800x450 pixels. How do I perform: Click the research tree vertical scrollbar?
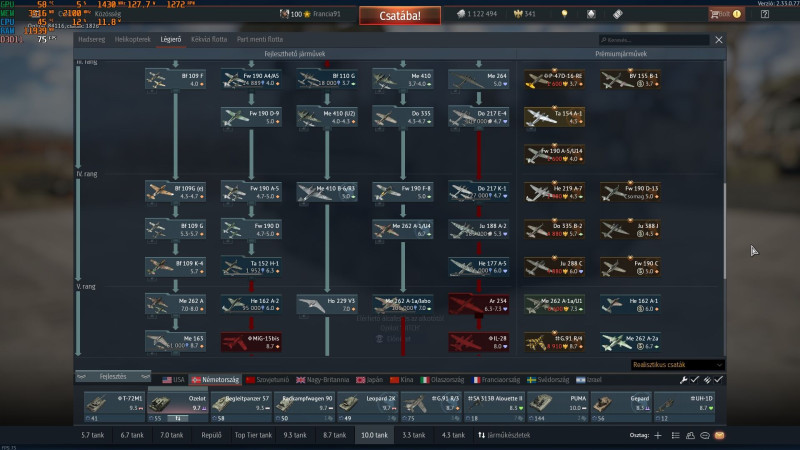pyautogui.click(x=724, y=231)
